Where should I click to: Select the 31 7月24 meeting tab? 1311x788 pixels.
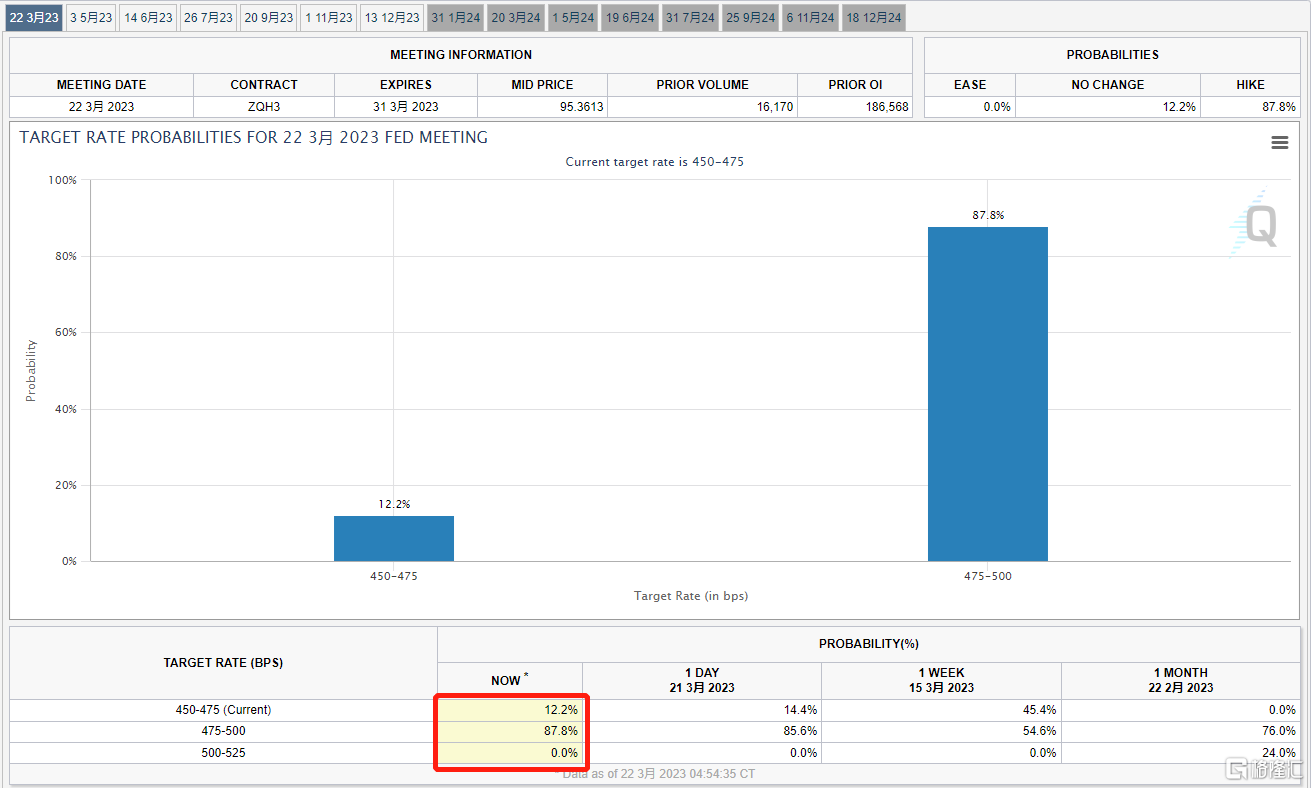(690, 18)
